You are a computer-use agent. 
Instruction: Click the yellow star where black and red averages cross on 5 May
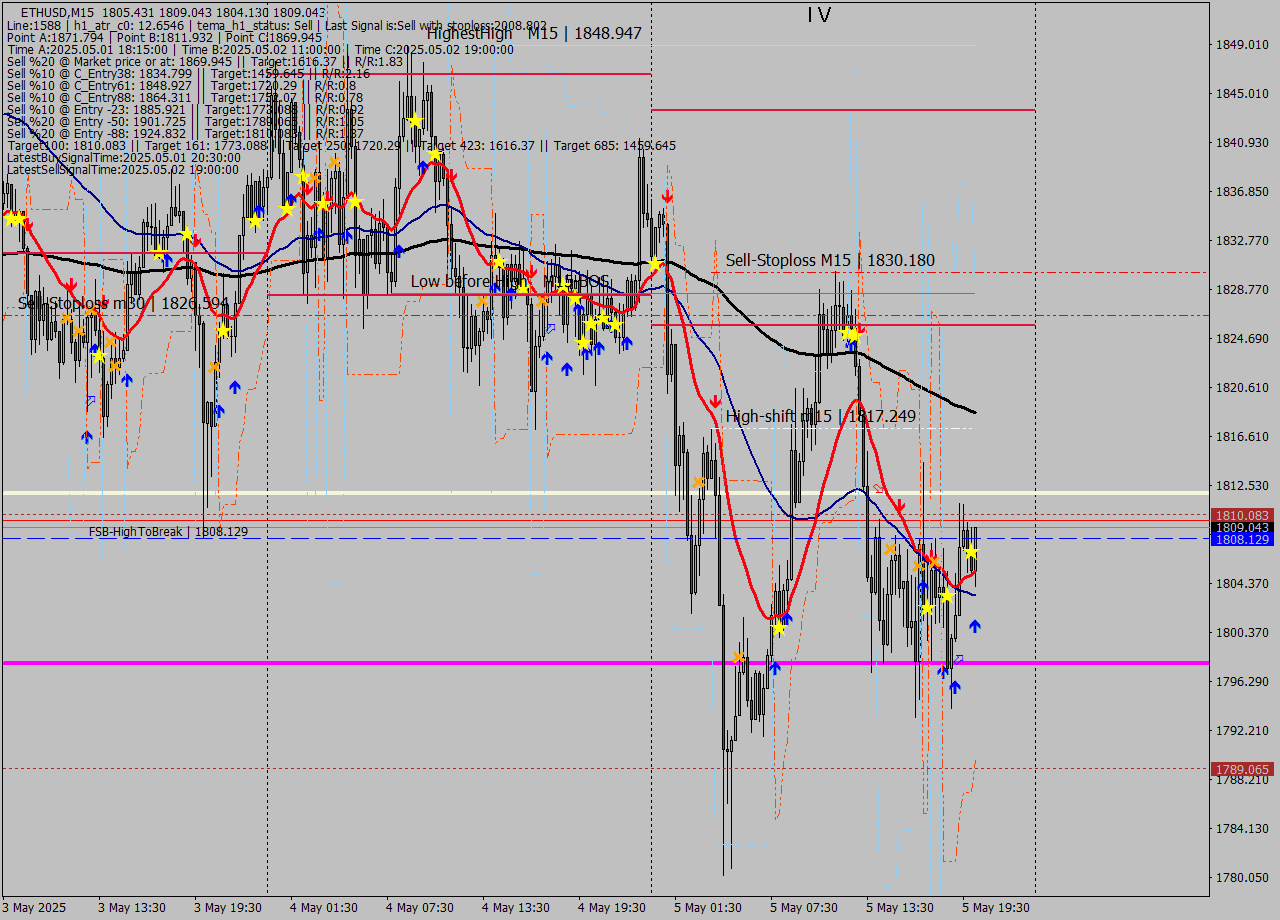[655, 265]
